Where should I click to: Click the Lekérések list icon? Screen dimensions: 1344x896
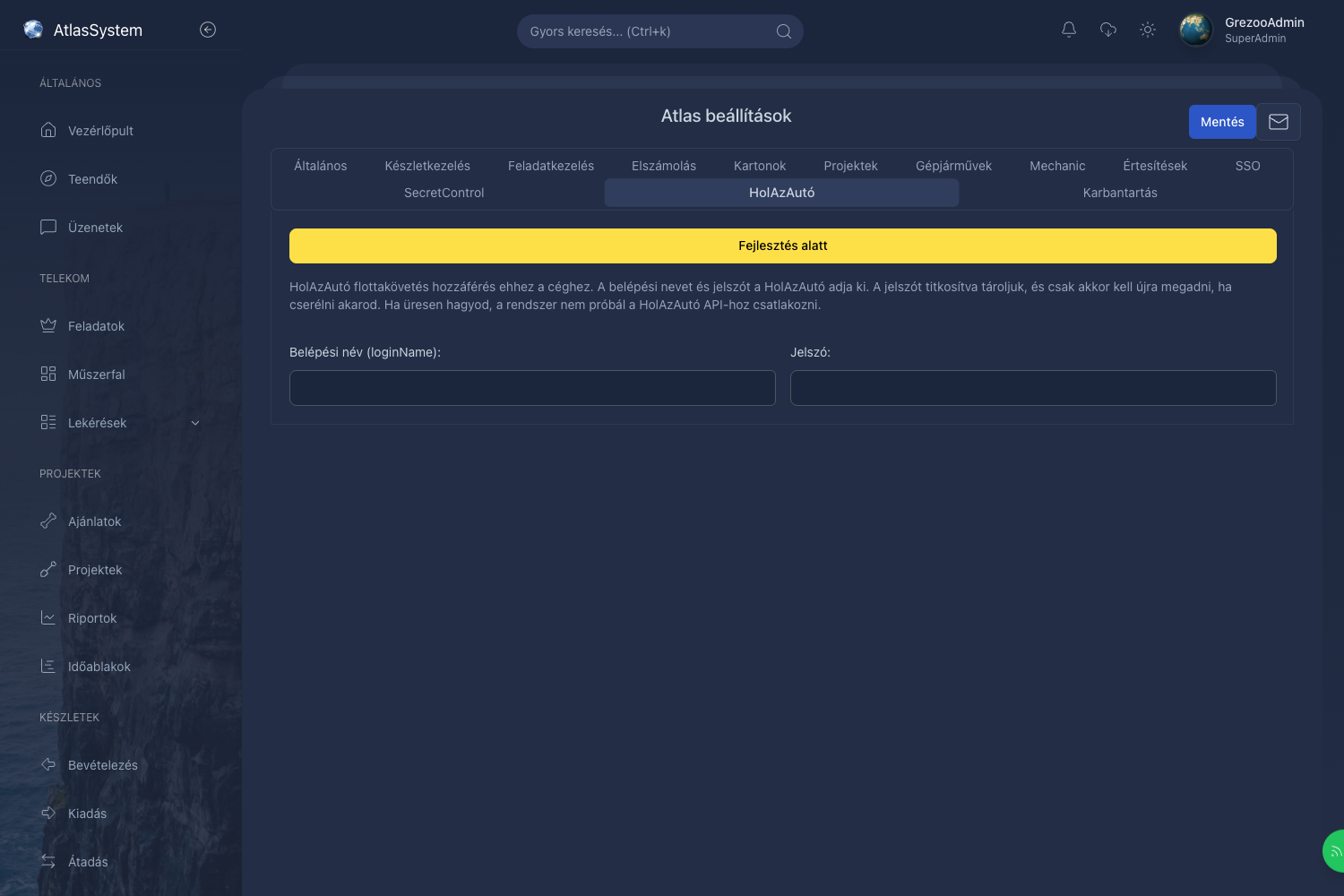[x=48, y=422]
